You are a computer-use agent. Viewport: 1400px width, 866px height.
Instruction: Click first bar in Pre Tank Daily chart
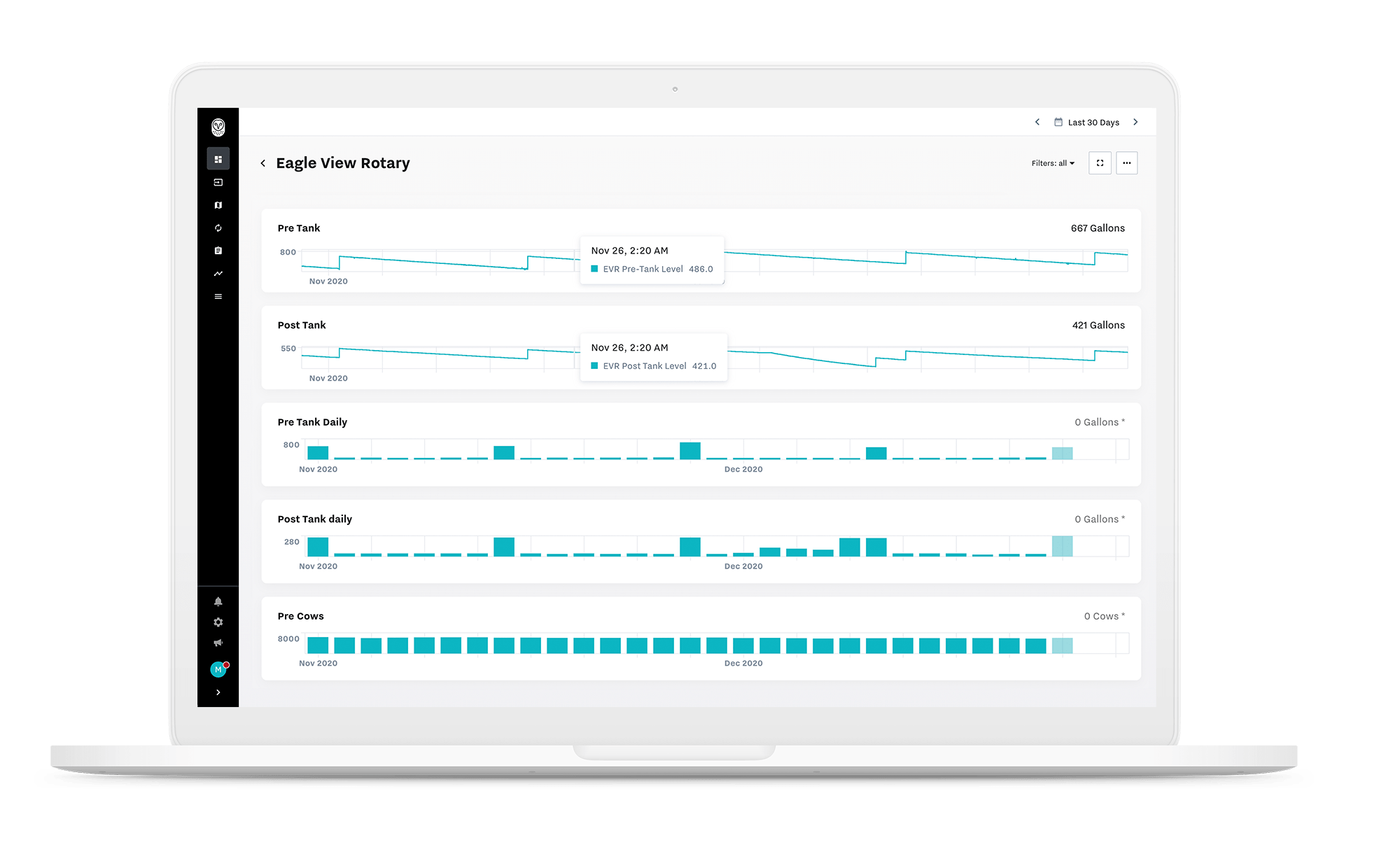click(x=318, y=452)
